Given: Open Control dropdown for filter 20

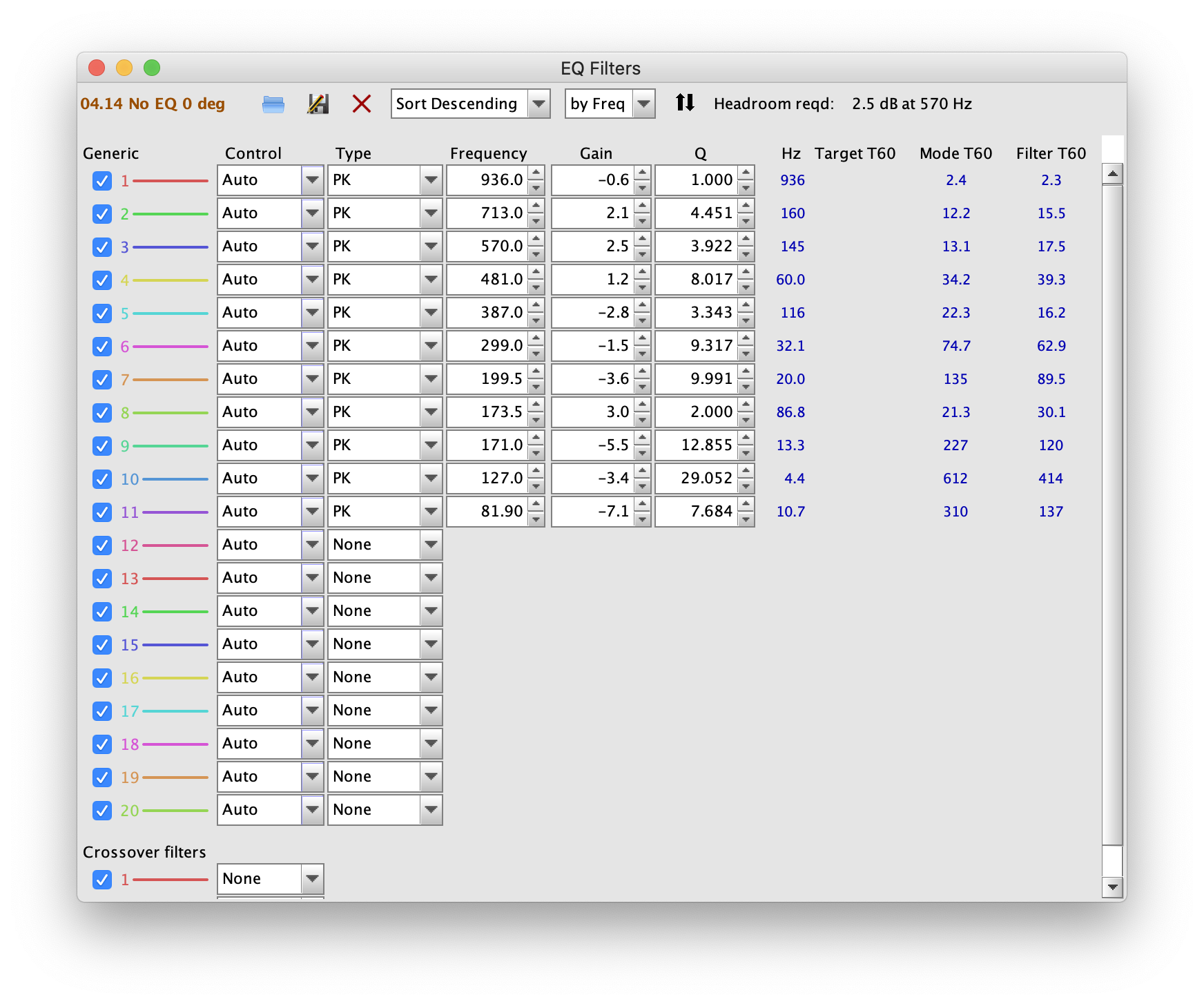Looking at the screenshot, I should tap(270, 810).
